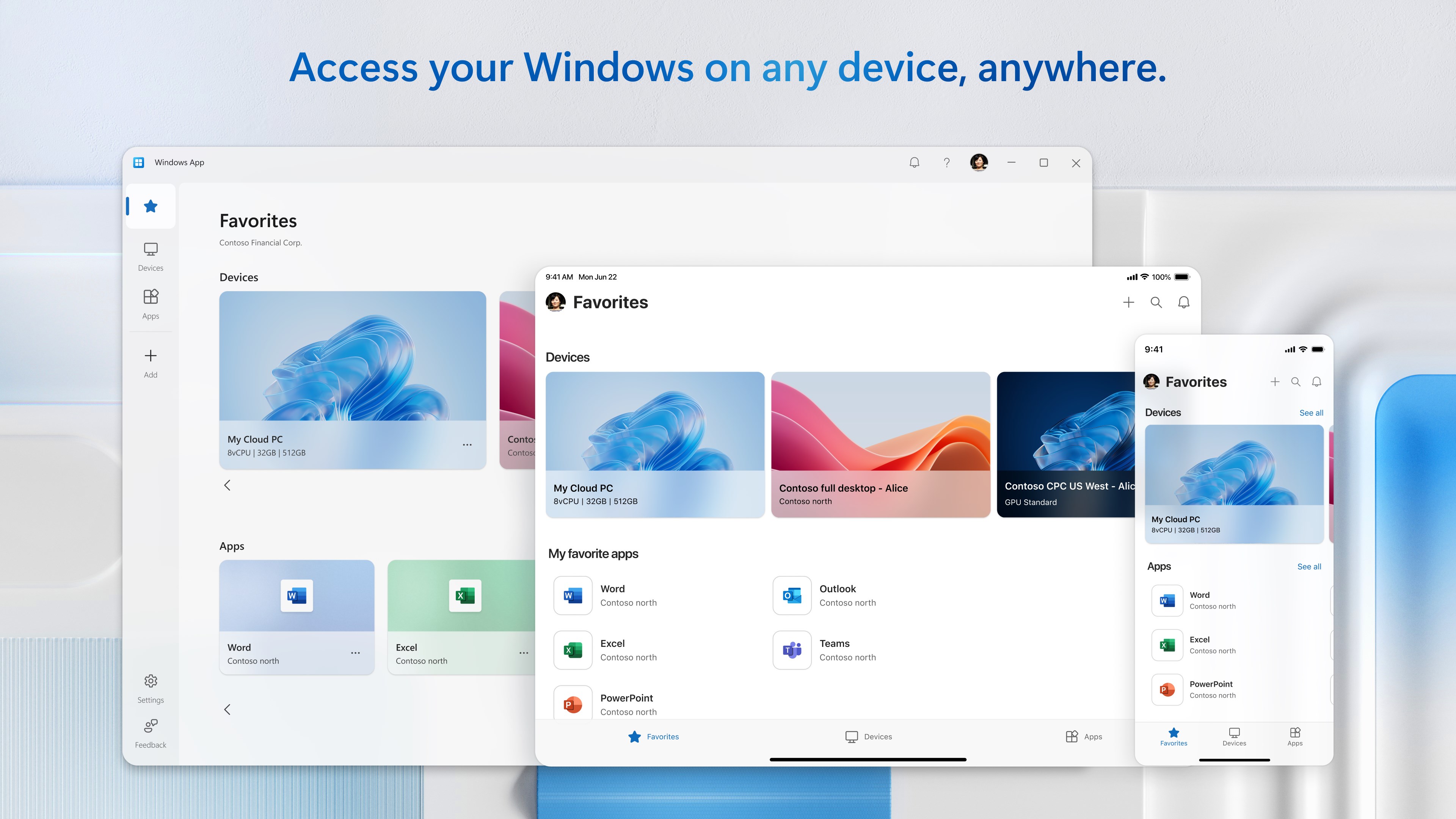Screen dimensions: 1456x819
Task: Switch to the Devices tab on the tablet
Action: (x=869, y=736)
